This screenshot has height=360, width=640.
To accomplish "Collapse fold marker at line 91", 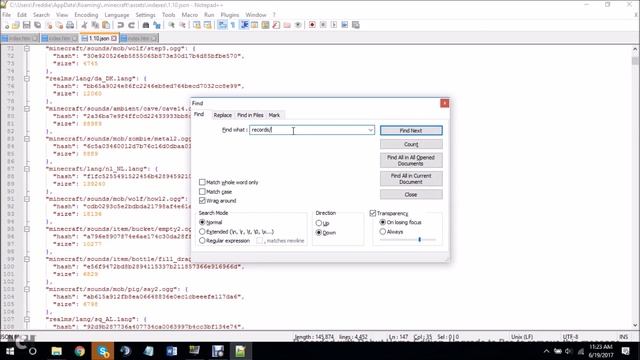I will pos(27,199).
